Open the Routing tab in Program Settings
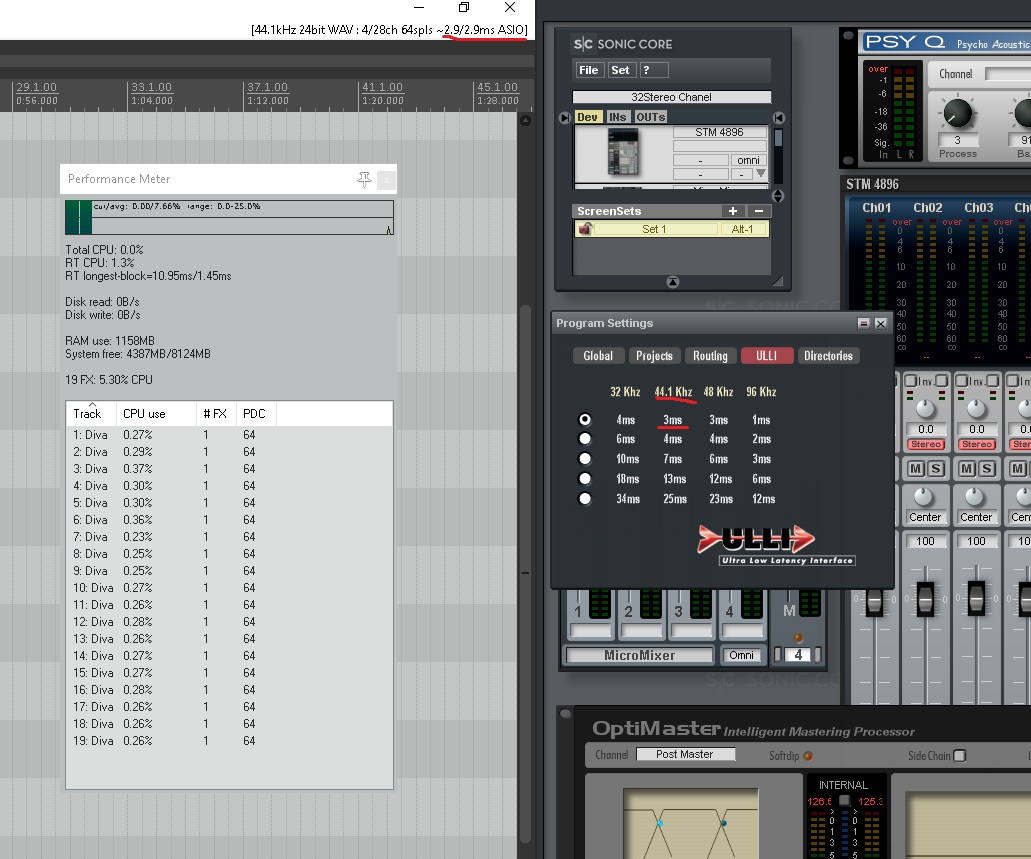The image size is (1031, 859). 710,356
